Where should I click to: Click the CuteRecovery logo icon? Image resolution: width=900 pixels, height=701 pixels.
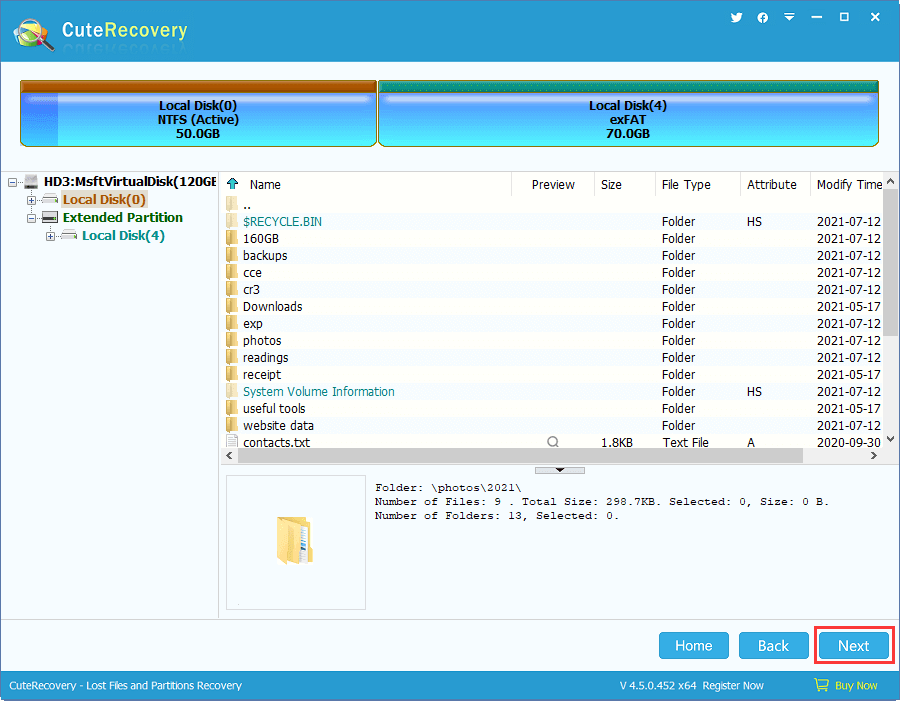[34, 34]
